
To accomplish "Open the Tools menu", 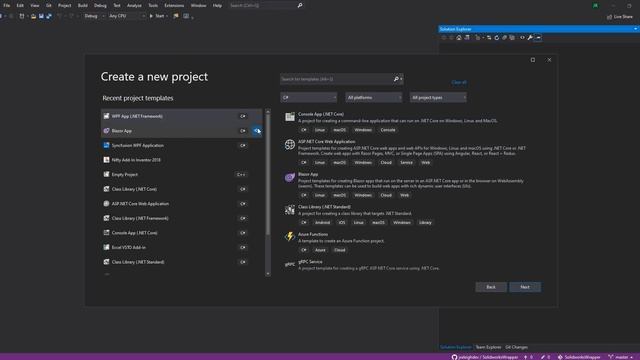I will pos(153,6).
